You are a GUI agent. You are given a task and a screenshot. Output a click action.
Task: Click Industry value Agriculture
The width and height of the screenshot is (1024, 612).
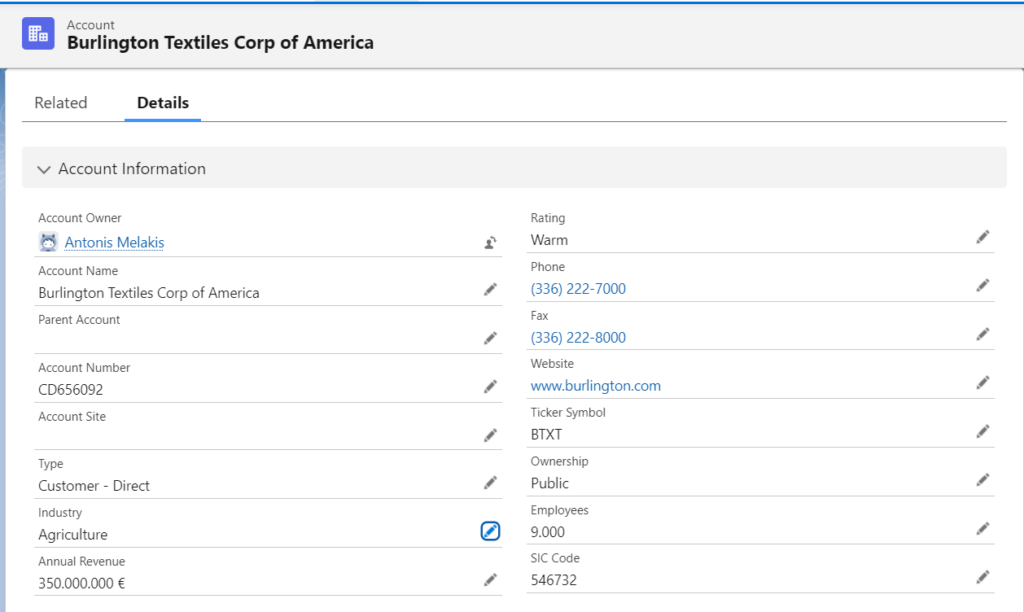point(73,535)
